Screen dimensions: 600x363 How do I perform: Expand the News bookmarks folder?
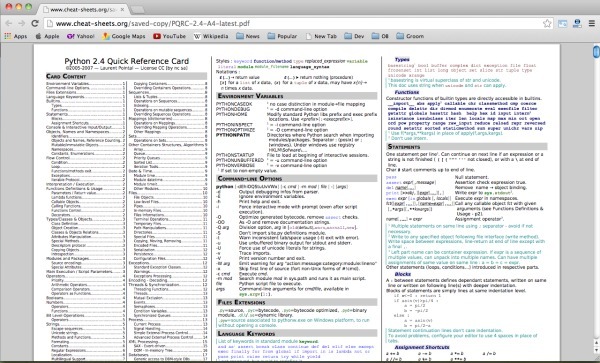tap(248, 36)
